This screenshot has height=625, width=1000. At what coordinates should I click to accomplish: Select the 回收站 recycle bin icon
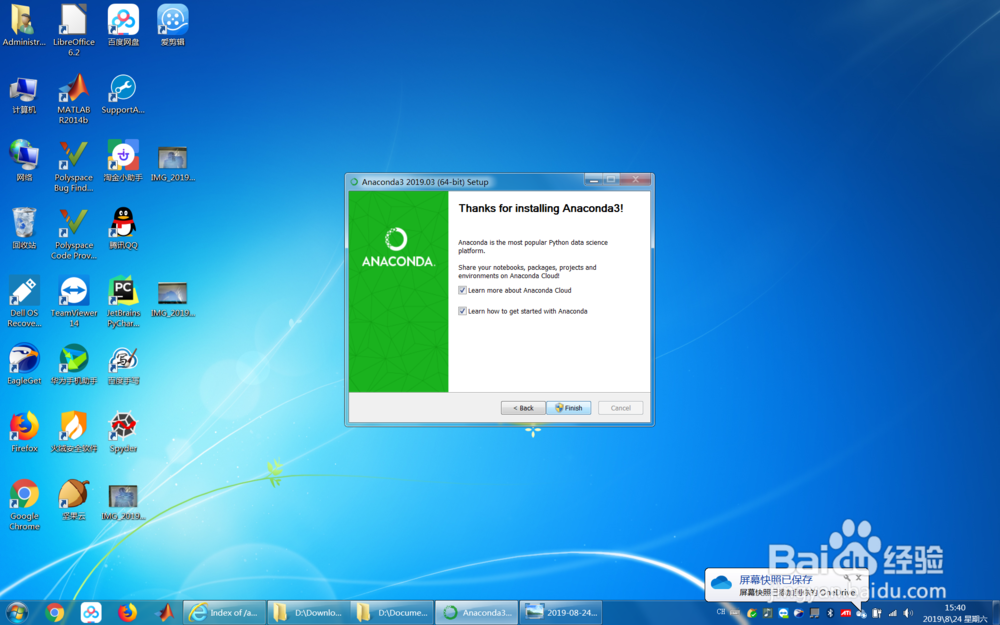[24, 228]
